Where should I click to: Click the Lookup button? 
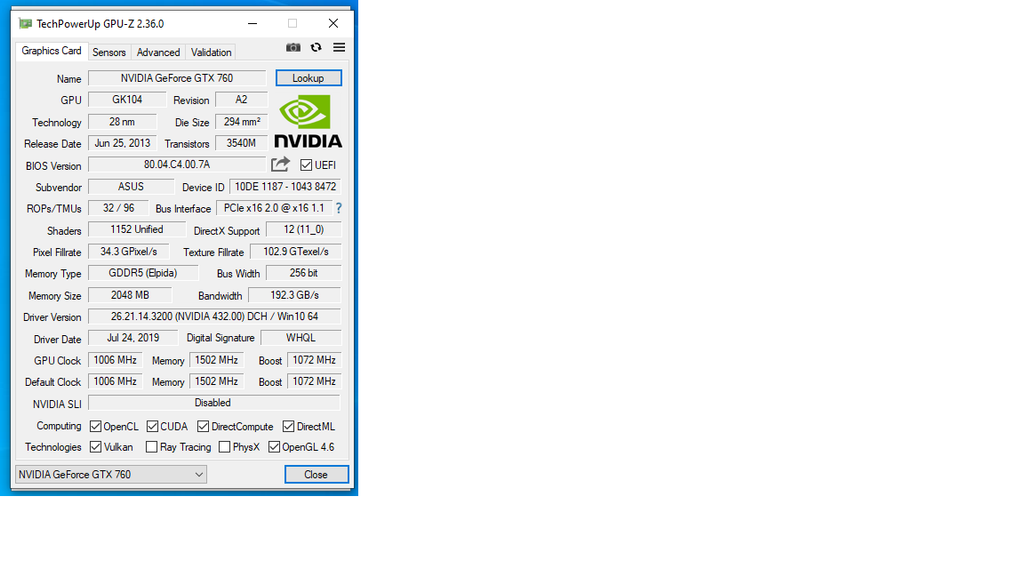pyautogui.click(x=308, y=78)
